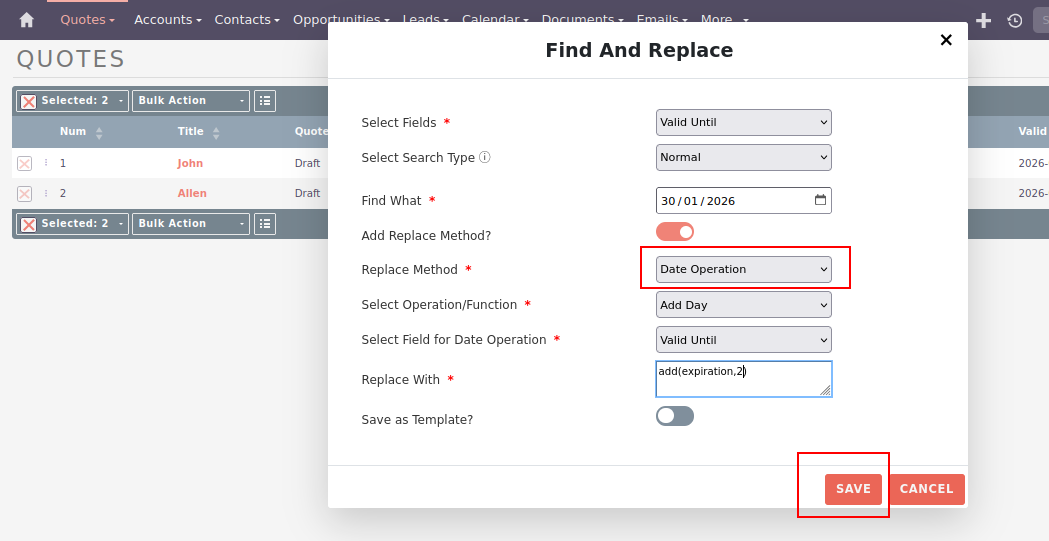Sort by the Num column arrows

pos(99,132)
